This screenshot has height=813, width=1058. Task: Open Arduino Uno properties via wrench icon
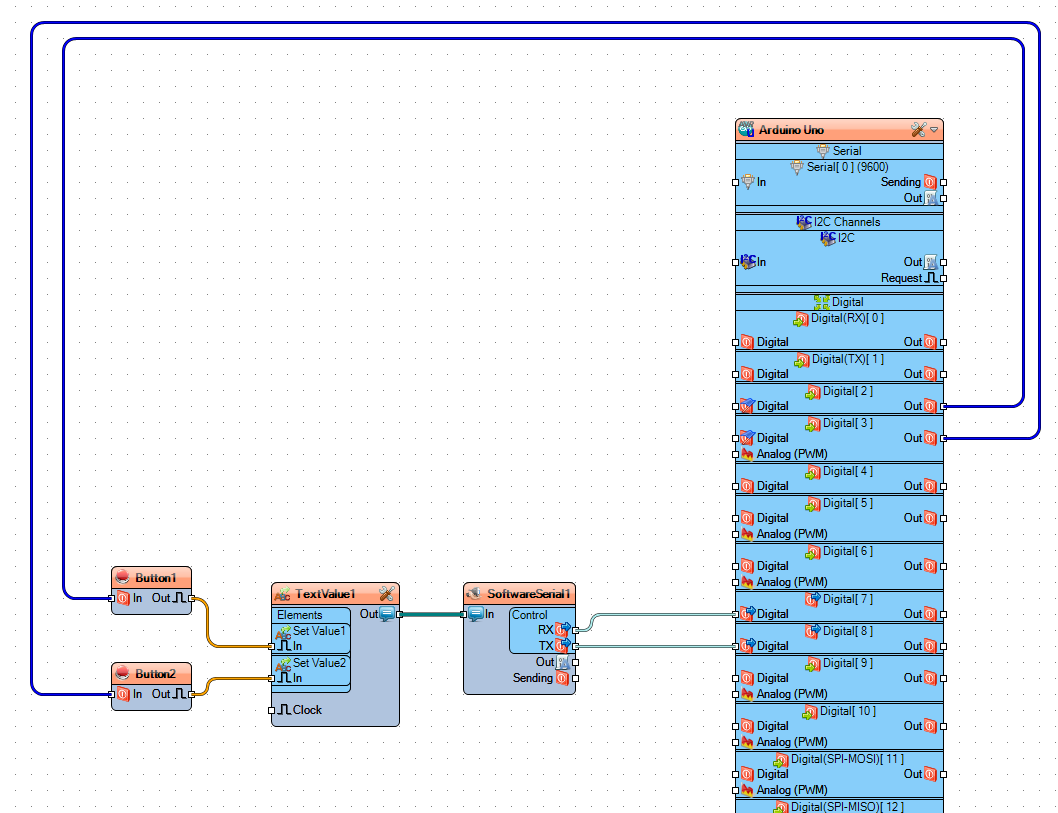pos(916,129)
